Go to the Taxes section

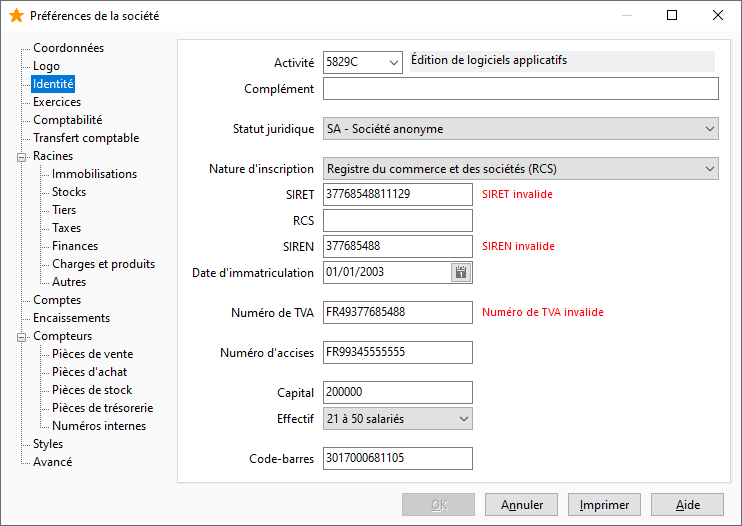(x=66, y=228)
